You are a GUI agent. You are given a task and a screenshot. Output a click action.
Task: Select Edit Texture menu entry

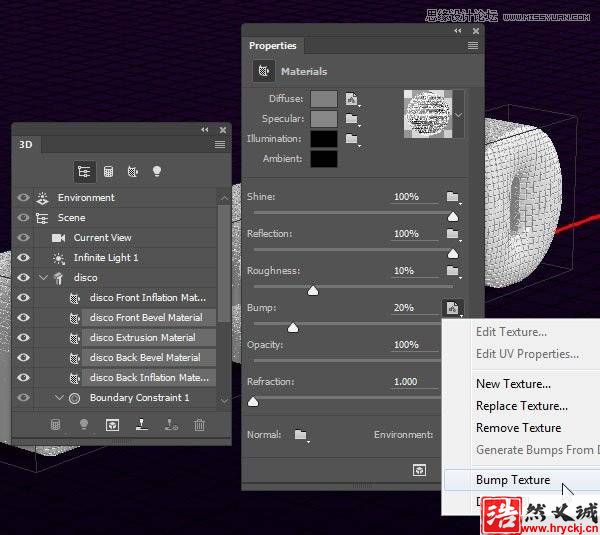(x=511, y=332)
